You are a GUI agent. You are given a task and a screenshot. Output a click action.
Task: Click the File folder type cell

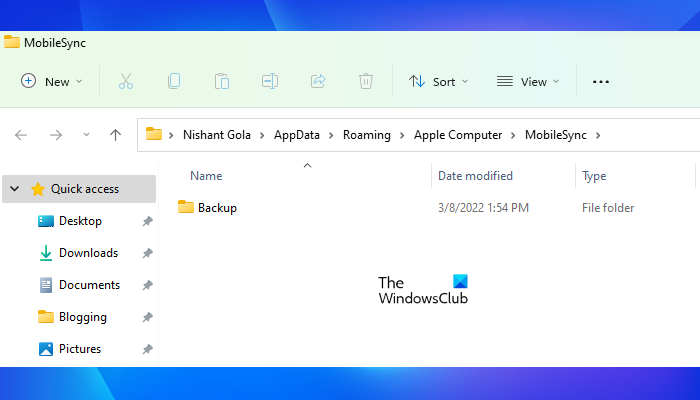coord(608,208)
